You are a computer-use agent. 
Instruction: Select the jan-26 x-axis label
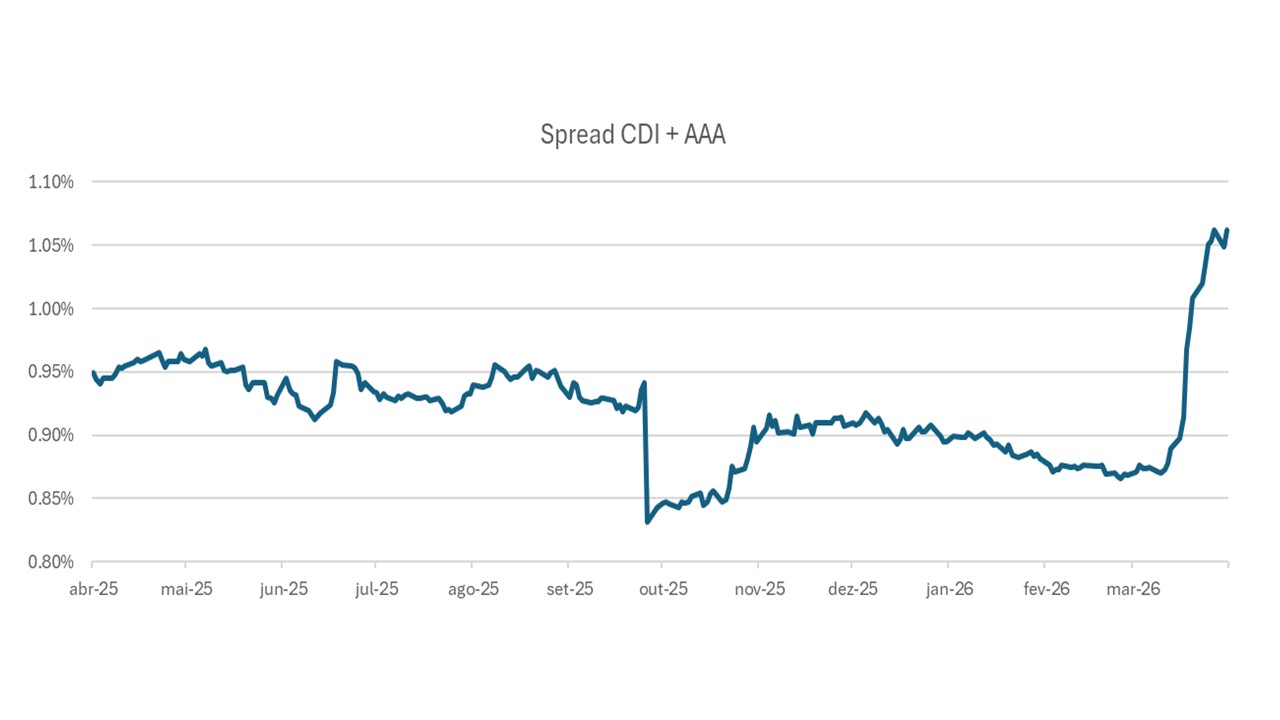coord(949,589)
